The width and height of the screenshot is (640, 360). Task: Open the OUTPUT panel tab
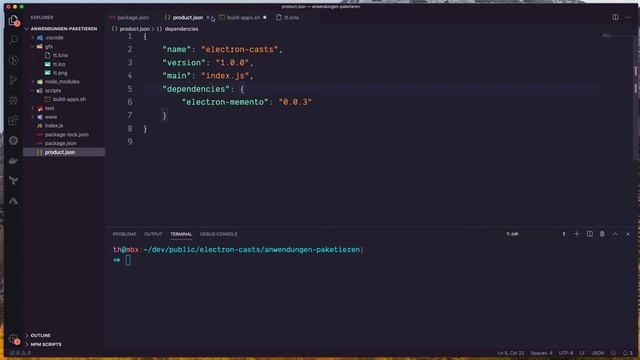(153, 234)
